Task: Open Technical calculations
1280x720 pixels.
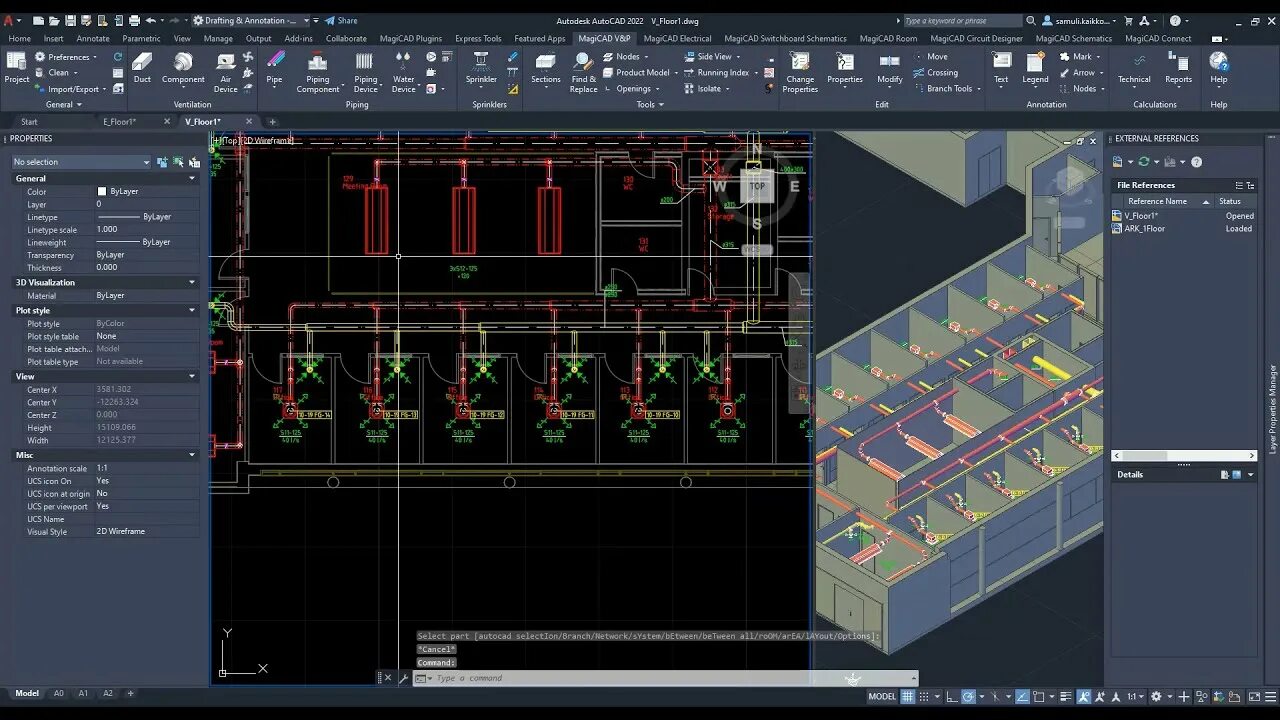Action: click(1134, 68)
